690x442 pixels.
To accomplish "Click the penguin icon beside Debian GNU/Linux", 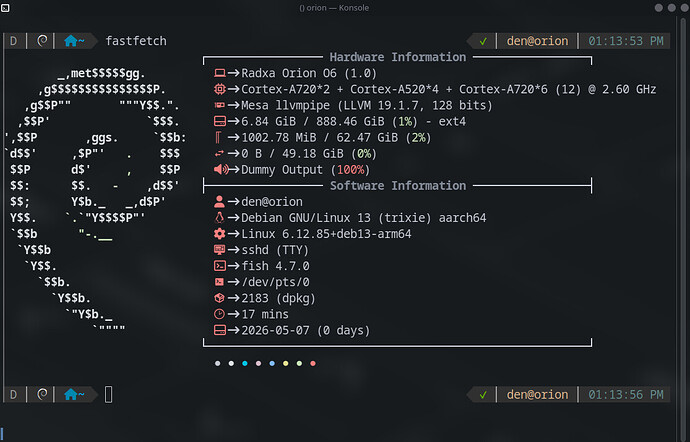I will tap(219, 217).
